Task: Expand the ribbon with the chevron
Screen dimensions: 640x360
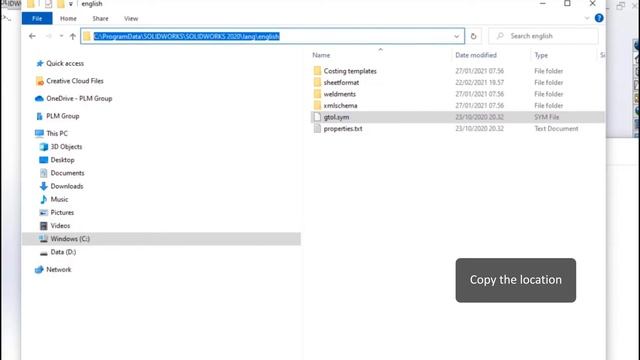Action: [587, 18]
